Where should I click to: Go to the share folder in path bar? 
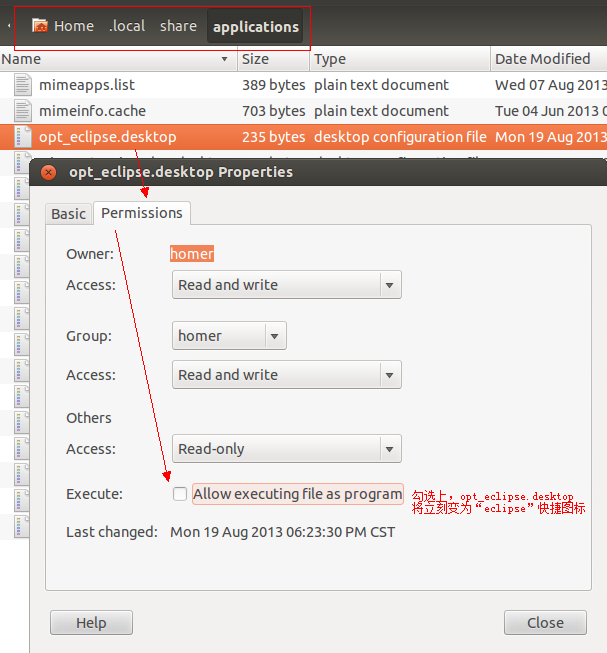178,26
